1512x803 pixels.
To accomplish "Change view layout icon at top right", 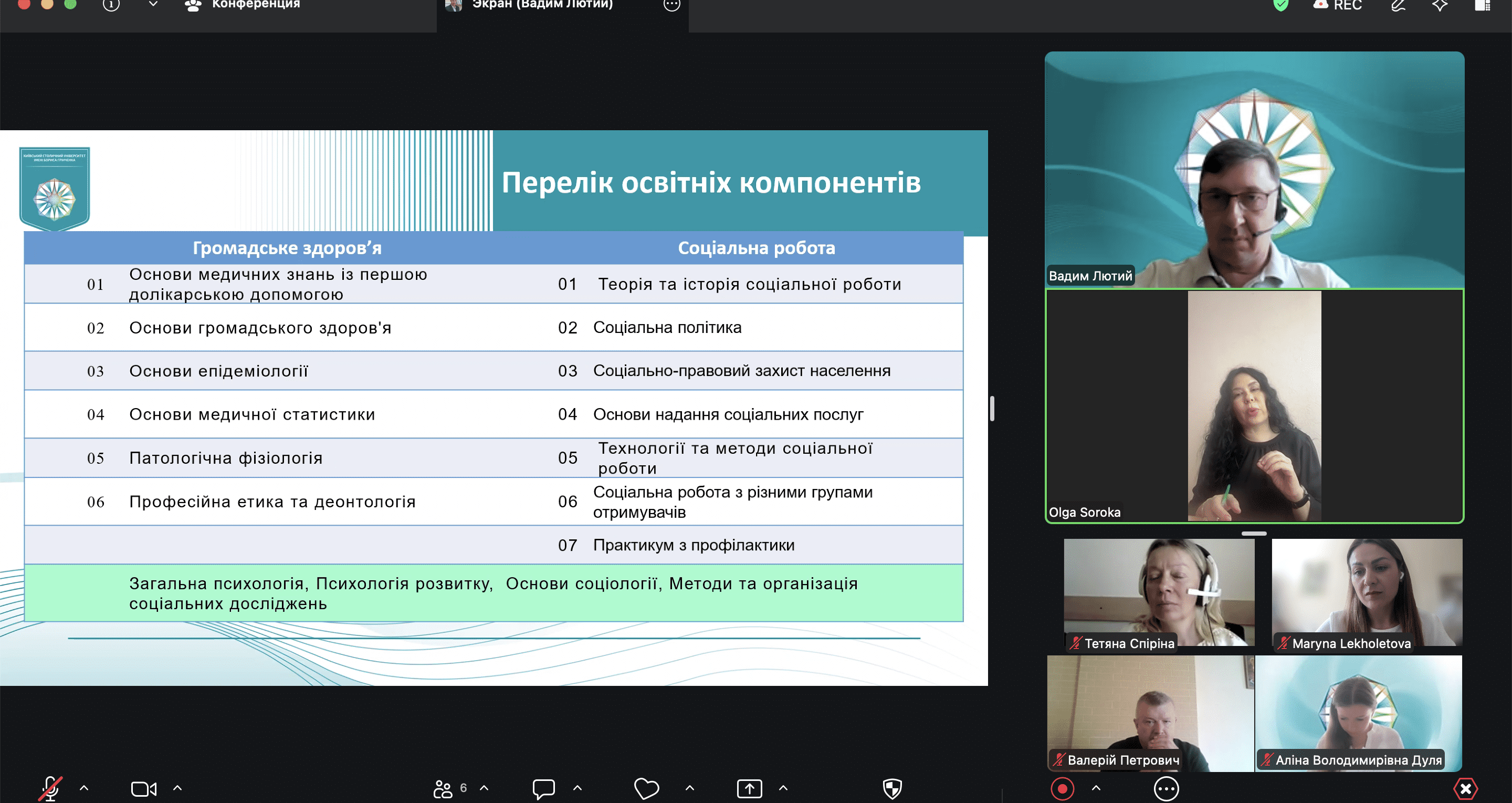I will click(x=1482, y=5).
